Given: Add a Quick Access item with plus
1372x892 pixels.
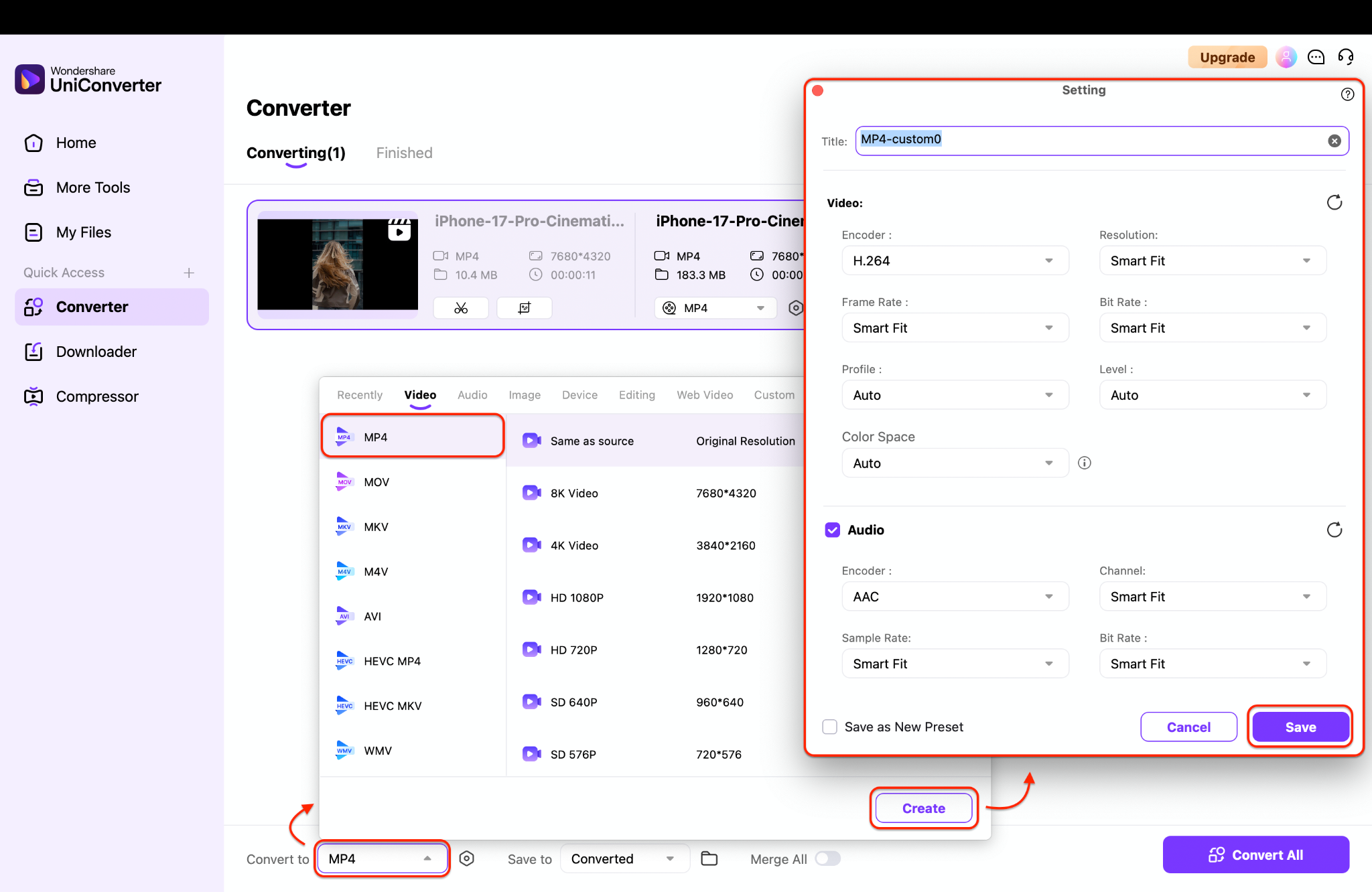Looking at the screenshot, I should 189,273.
